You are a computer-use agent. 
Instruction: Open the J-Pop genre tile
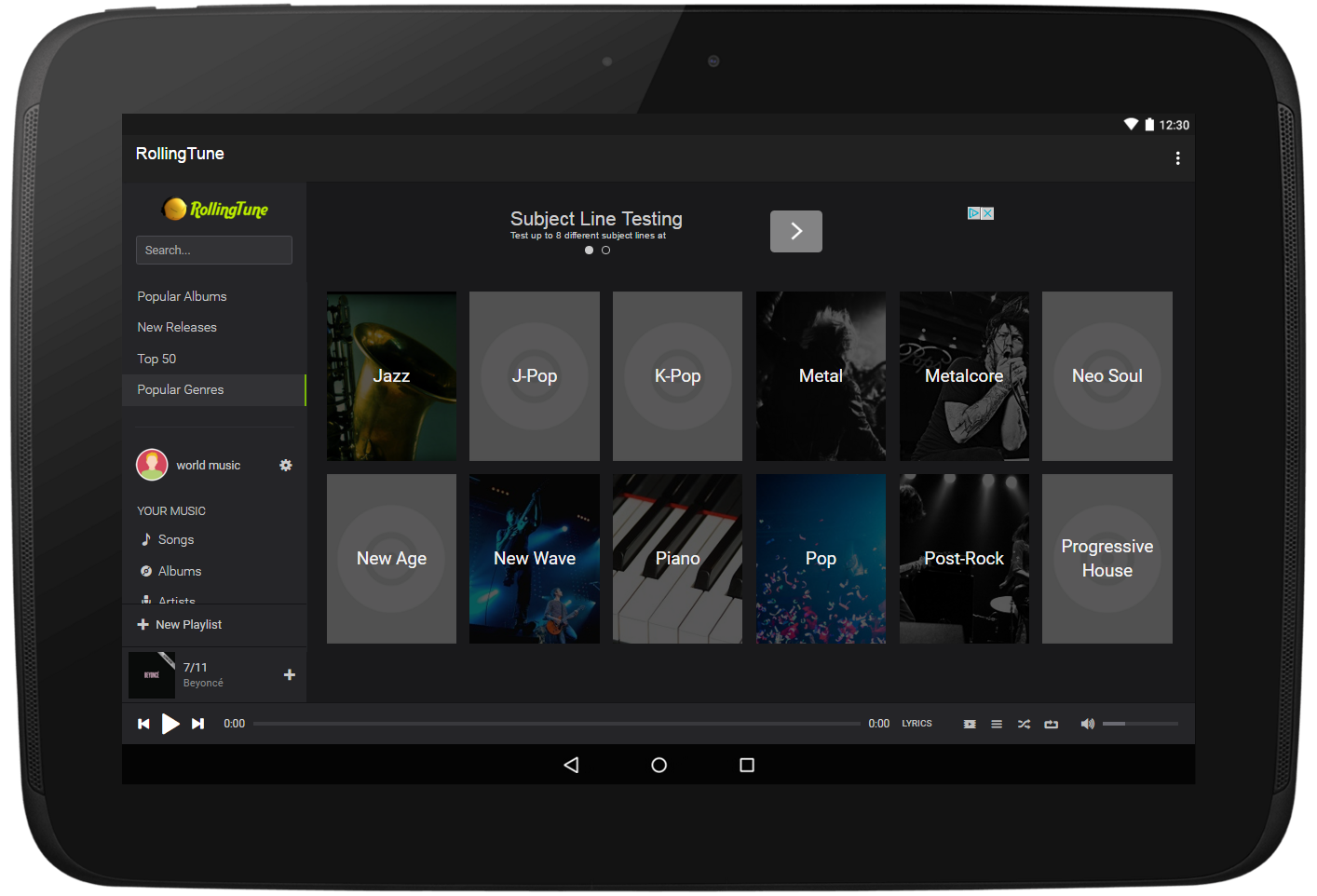535,376
